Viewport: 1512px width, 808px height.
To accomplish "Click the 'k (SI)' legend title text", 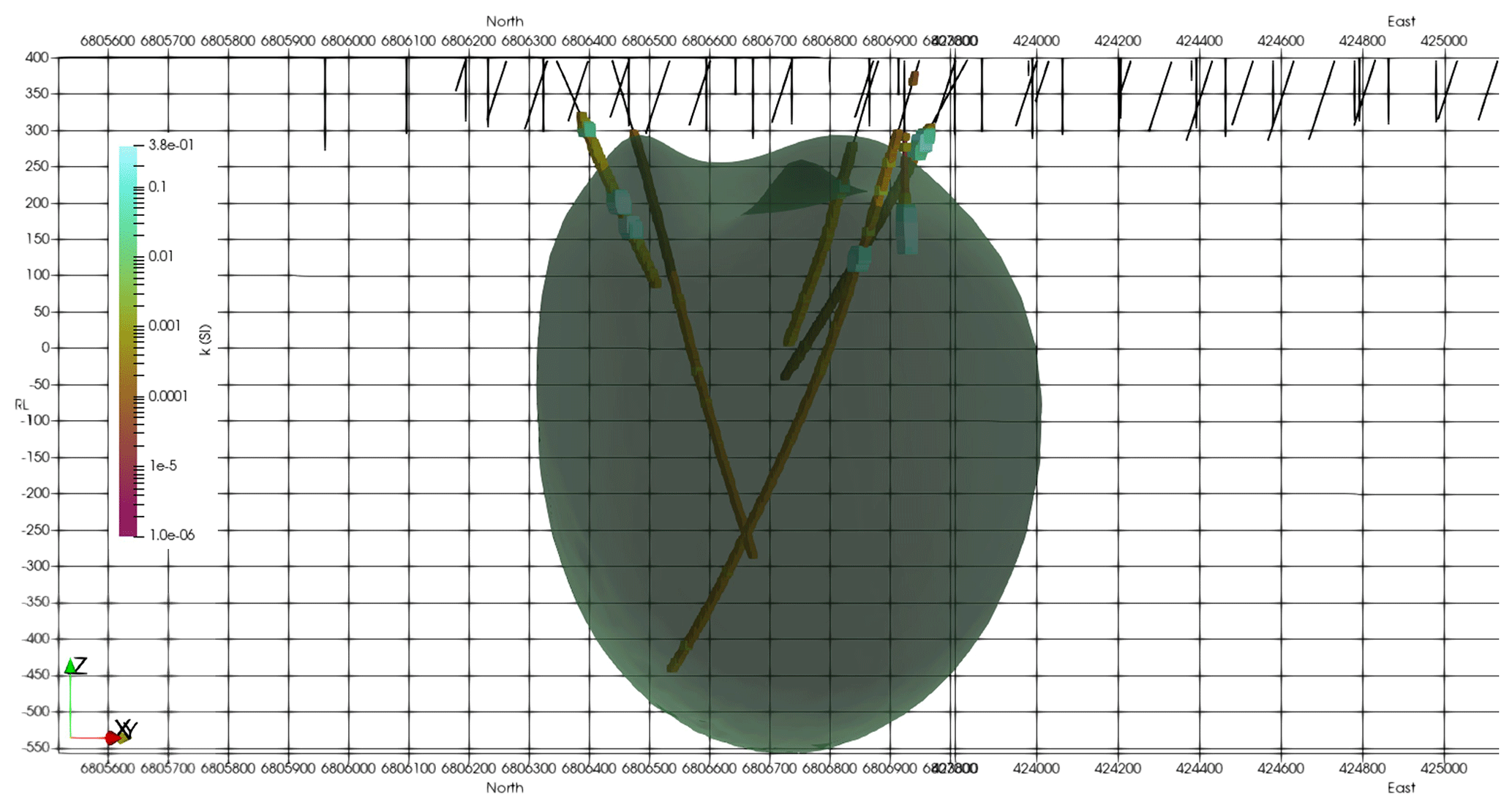I will [205, 340].
